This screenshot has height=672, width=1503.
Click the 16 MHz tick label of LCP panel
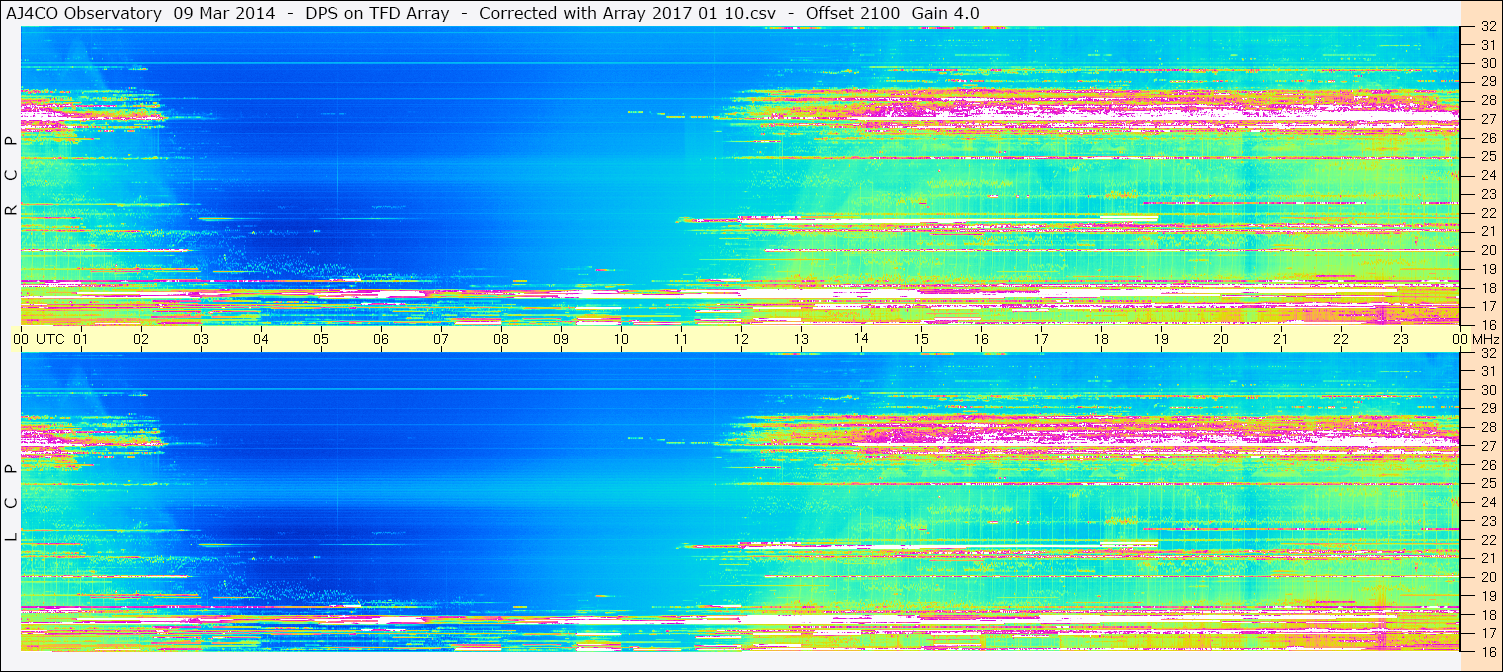coord(1487,651)
